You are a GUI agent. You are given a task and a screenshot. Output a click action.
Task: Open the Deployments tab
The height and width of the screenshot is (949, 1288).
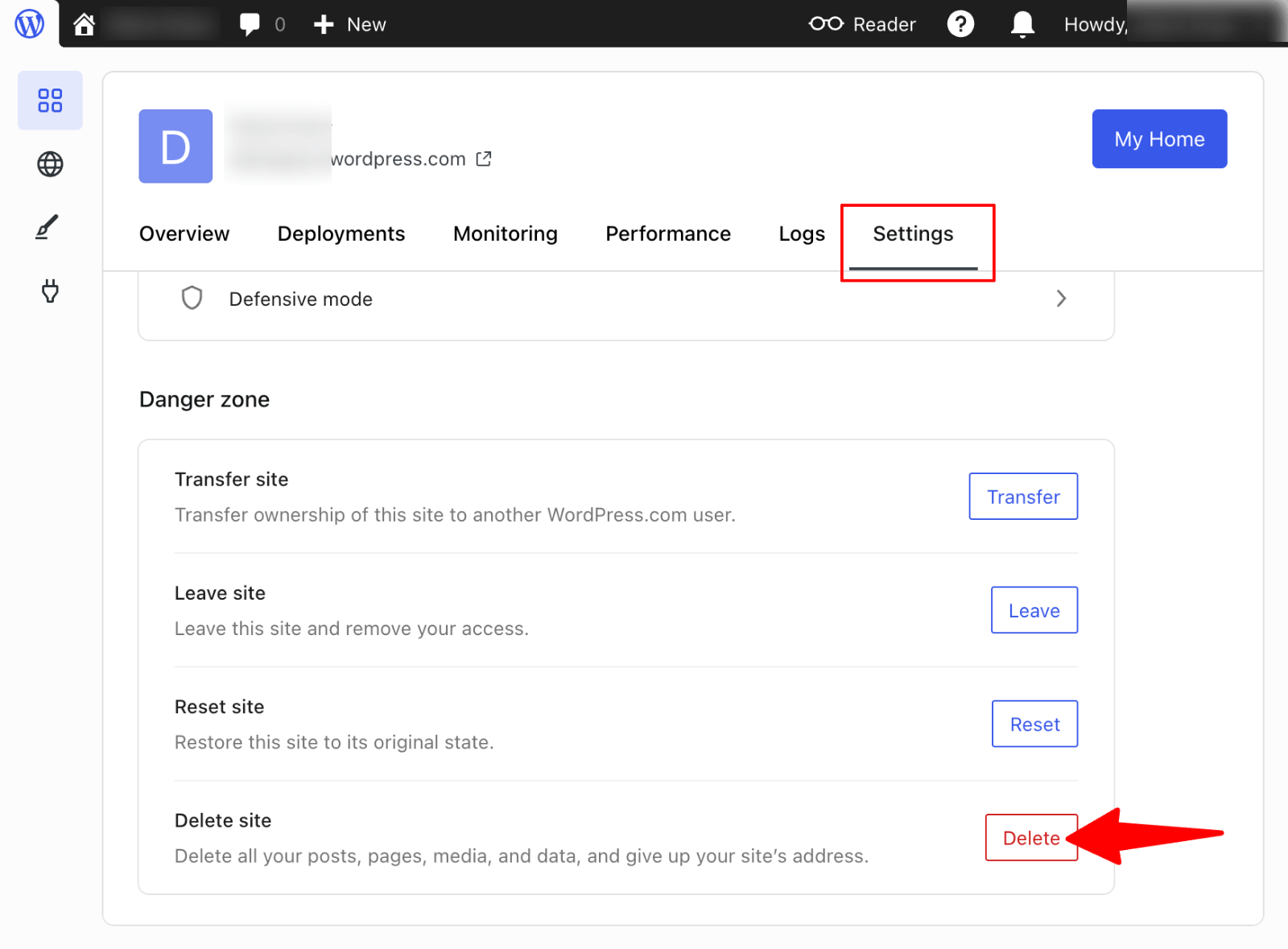pyautogui.click(x=341, y=233)
